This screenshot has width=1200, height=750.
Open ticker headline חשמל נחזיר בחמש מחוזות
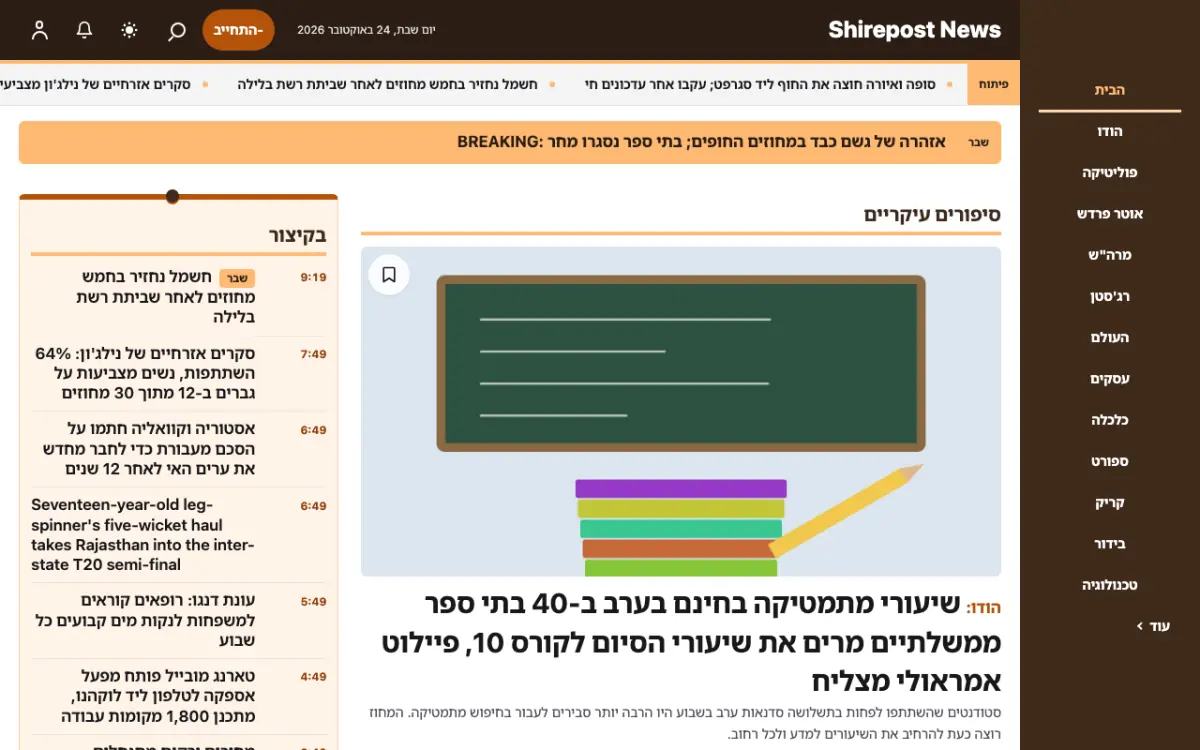tap(387, 84)
